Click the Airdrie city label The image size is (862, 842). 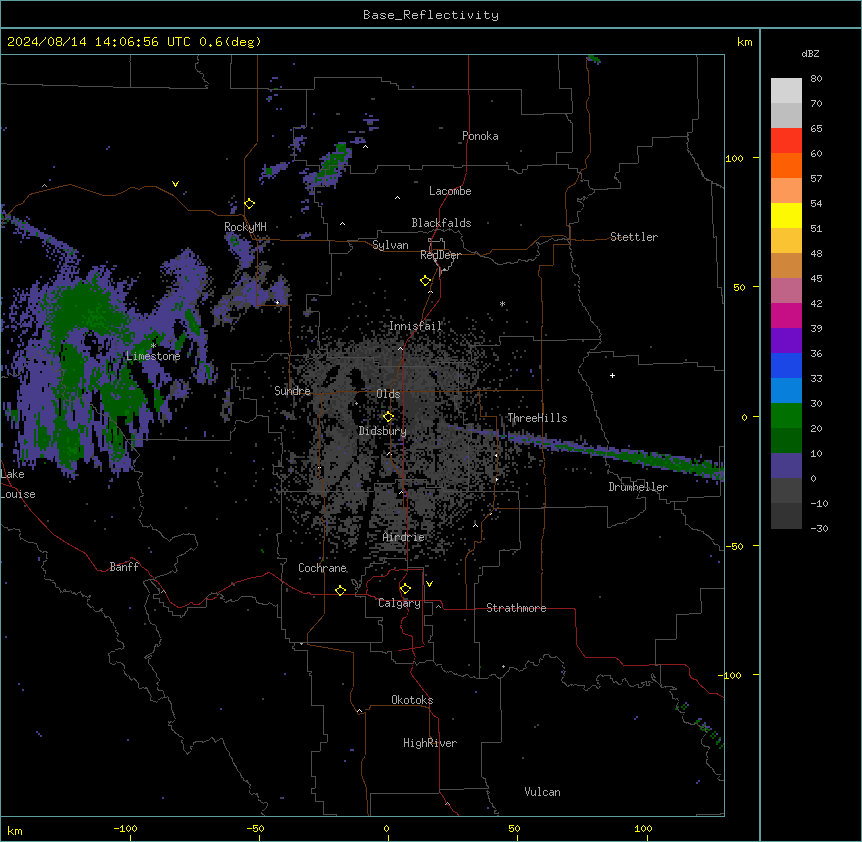[x=403, y=537]
